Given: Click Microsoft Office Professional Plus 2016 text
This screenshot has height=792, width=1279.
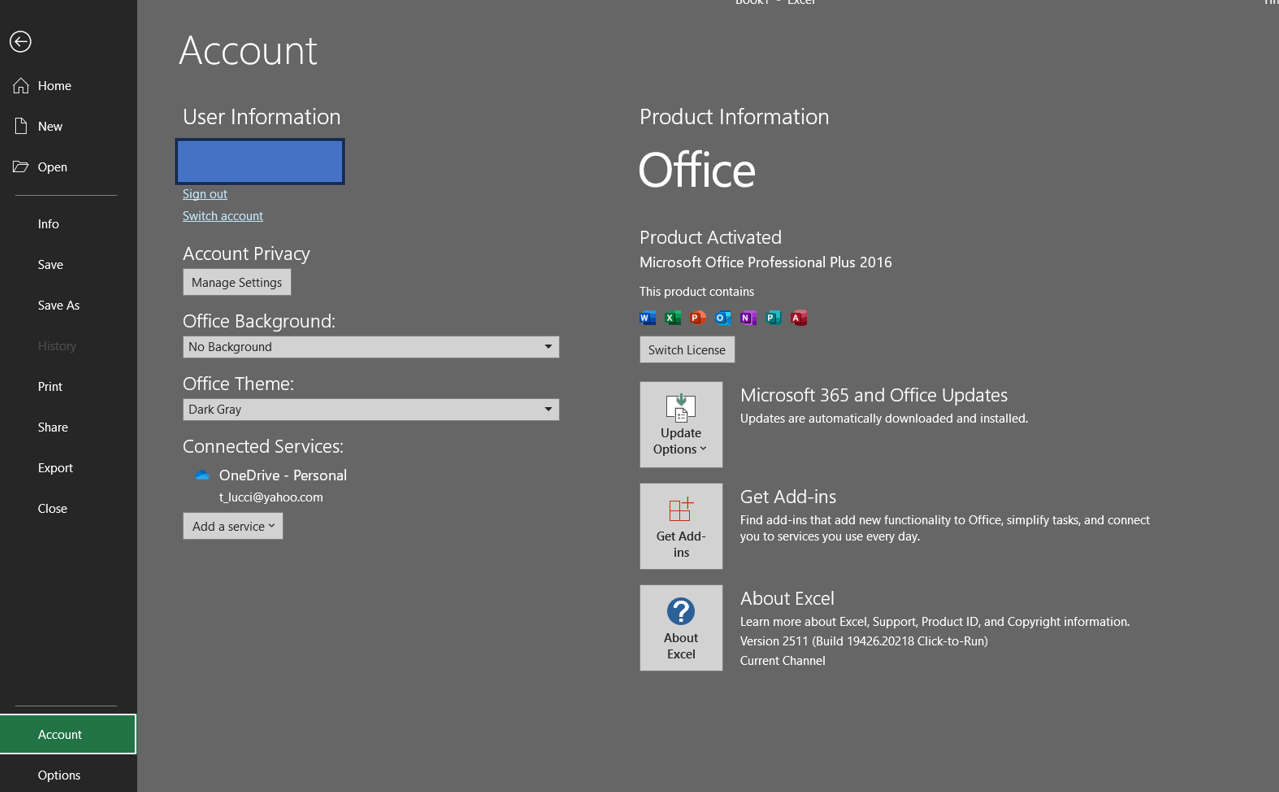Looking at the screenshot, I should (x=766, y=262).
